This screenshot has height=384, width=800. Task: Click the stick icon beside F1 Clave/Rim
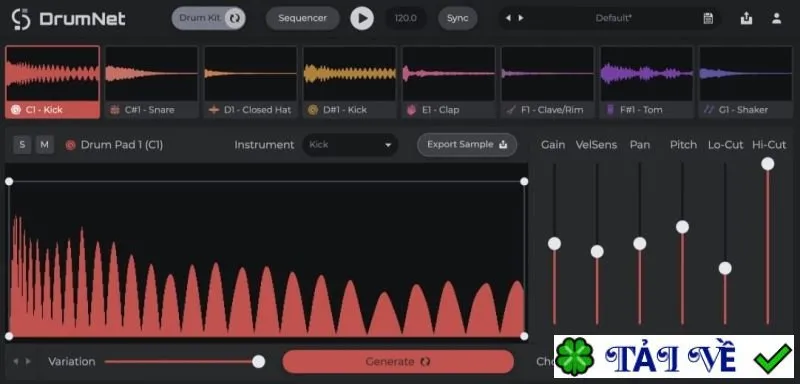(511, 110)
